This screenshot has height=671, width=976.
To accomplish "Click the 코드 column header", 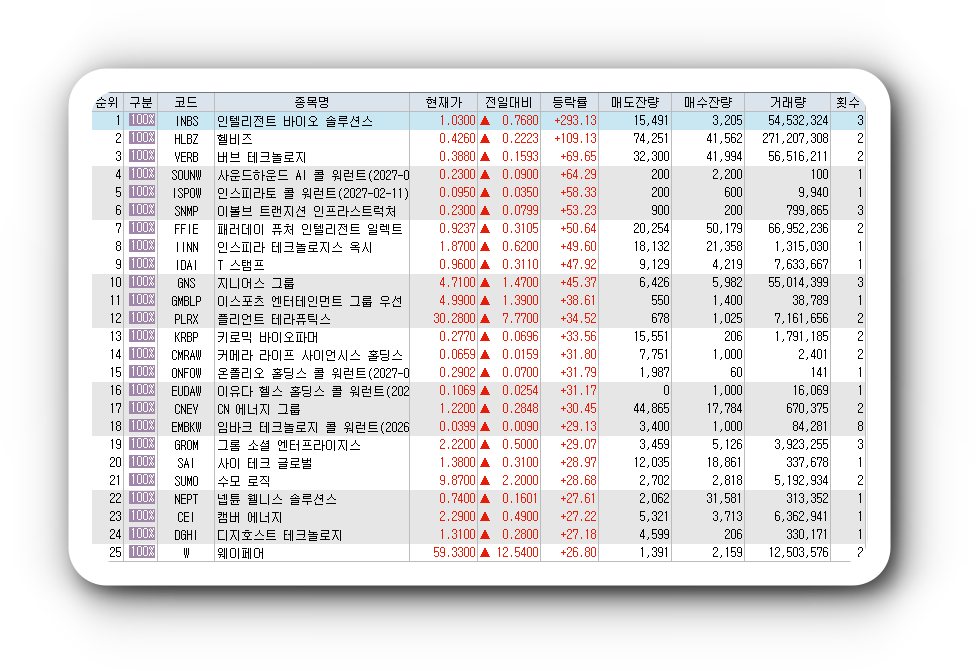I will (x=186, y=103).
